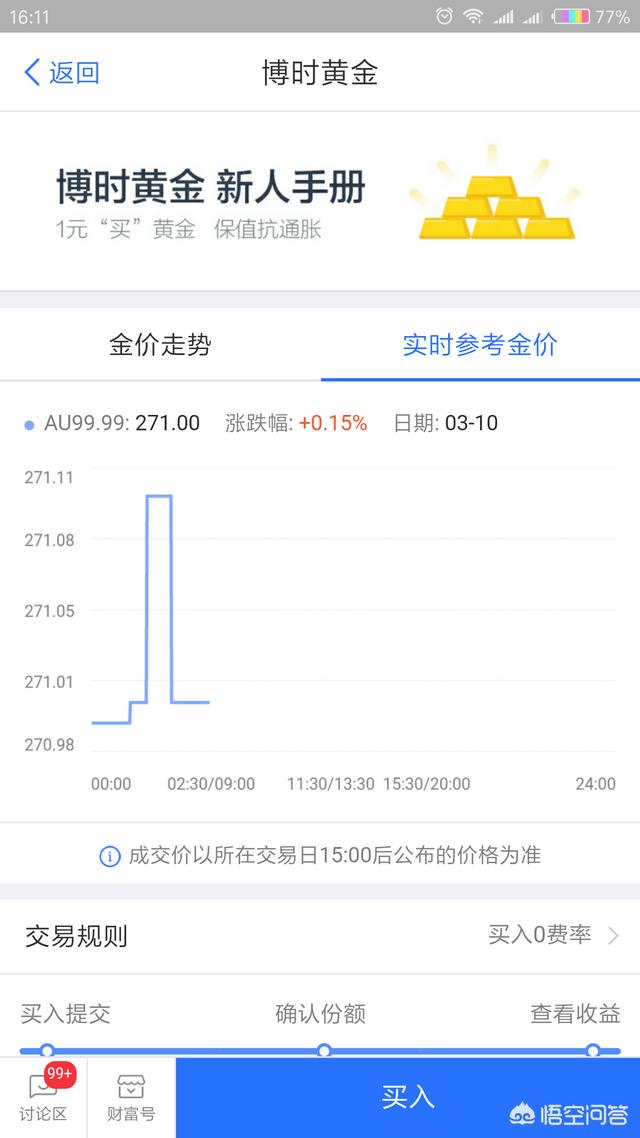Expand 买入0费率 chevron arrow
640x1138 pixels.
click(613, 935)
